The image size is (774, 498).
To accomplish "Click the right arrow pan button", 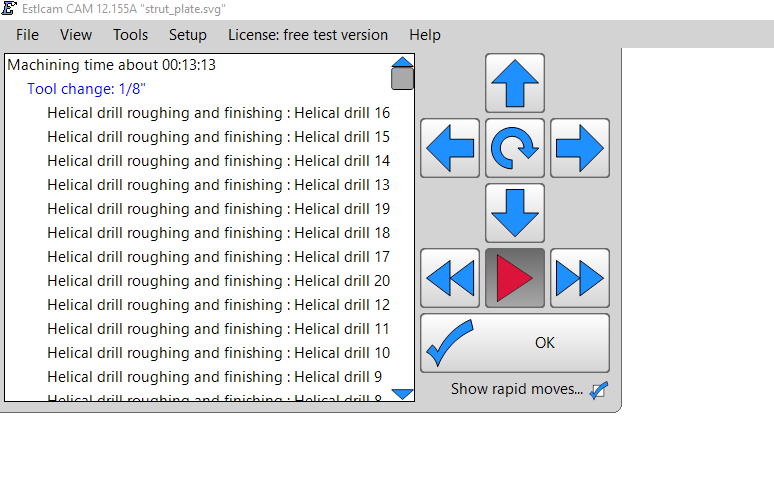I will click(580, 148).
